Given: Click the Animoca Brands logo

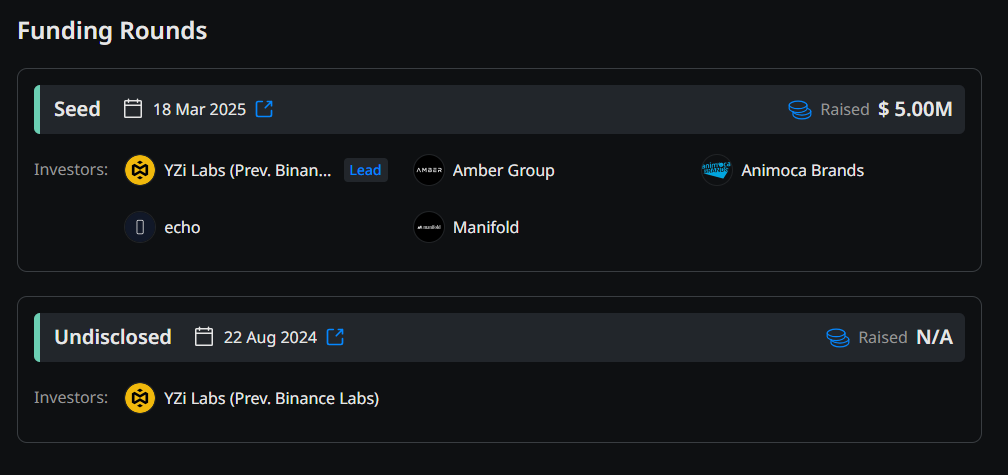Looking at the screenshot, I should [x=717, y=170].
